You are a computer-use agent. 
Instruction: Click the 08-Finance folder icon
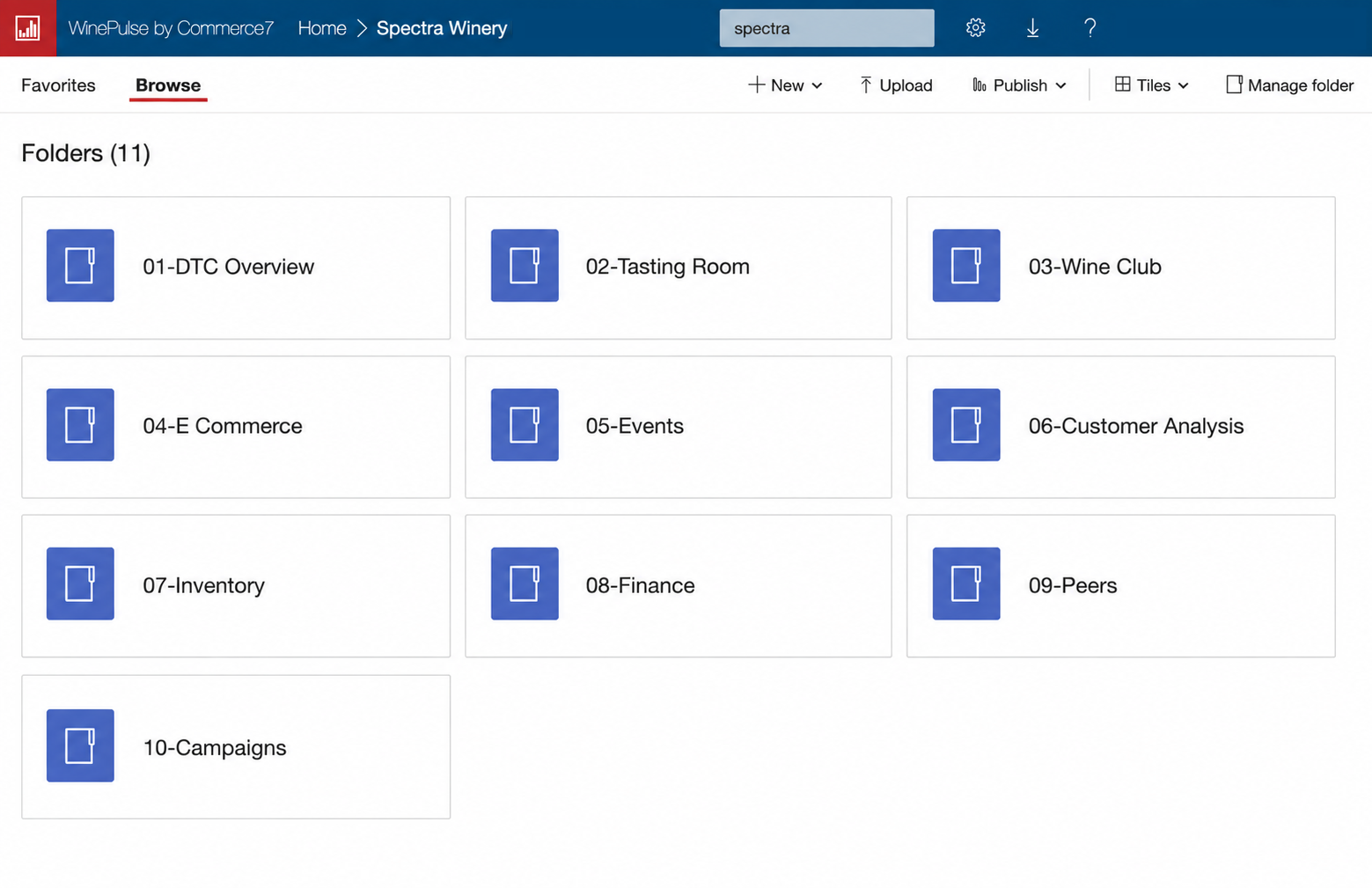[x=525, y=583]
